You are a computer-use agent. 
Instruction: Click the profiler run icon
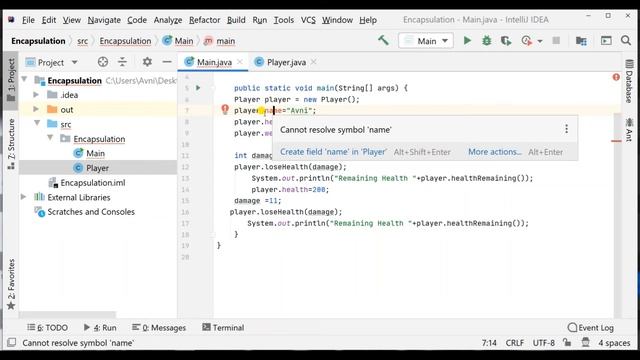[527, 41]
